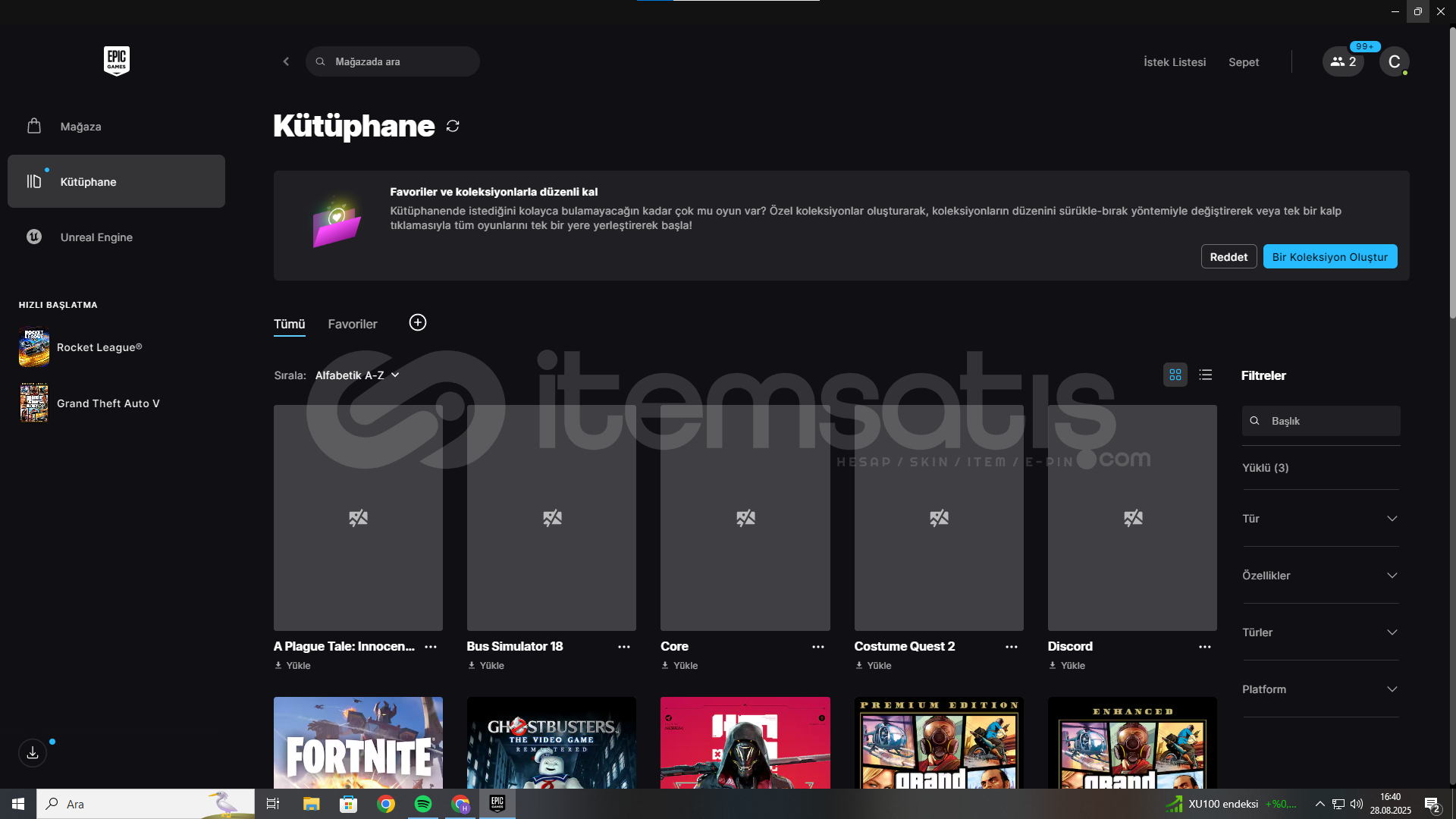Click the Reddet button
Viewport: 1456px width, 819px height.
pos(1228,256)
